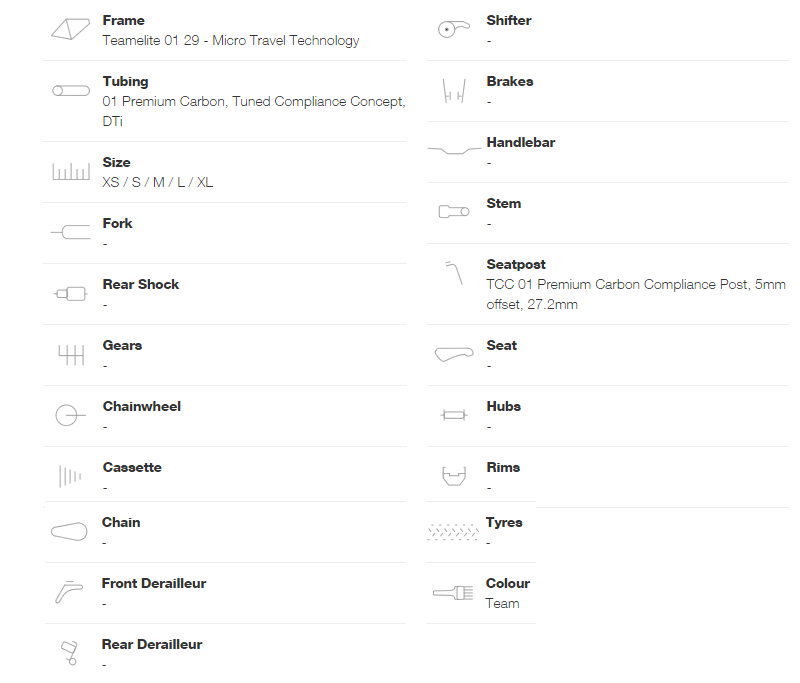
Task: Click the Rear Derailleur icon
Action: coord(69,653)
